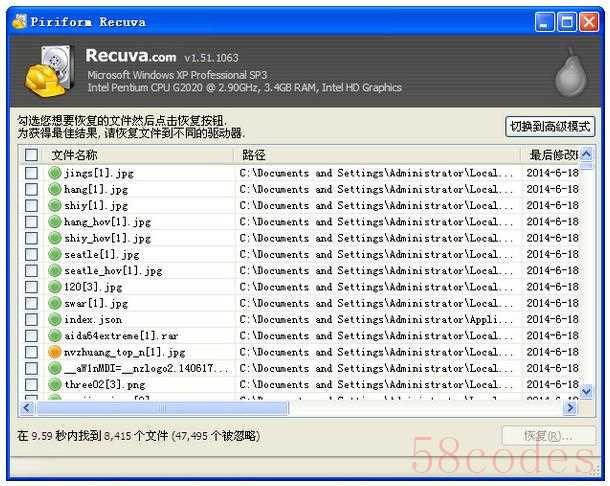Click the green status icon for jings[1].jpg

coord(55,173)
